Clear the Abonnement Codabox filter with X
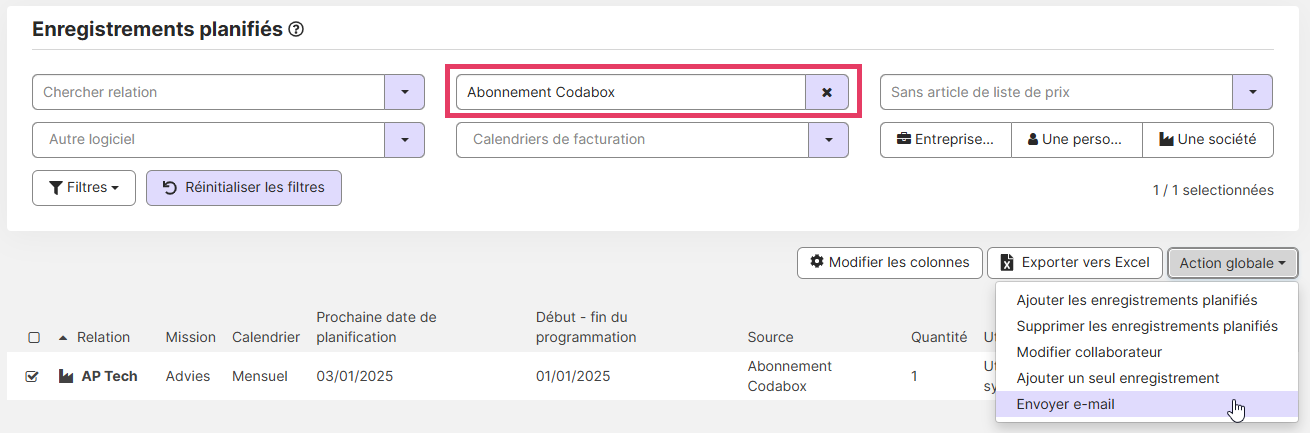This screenshot has height=433, width=1310. click(x=827, y=92)
